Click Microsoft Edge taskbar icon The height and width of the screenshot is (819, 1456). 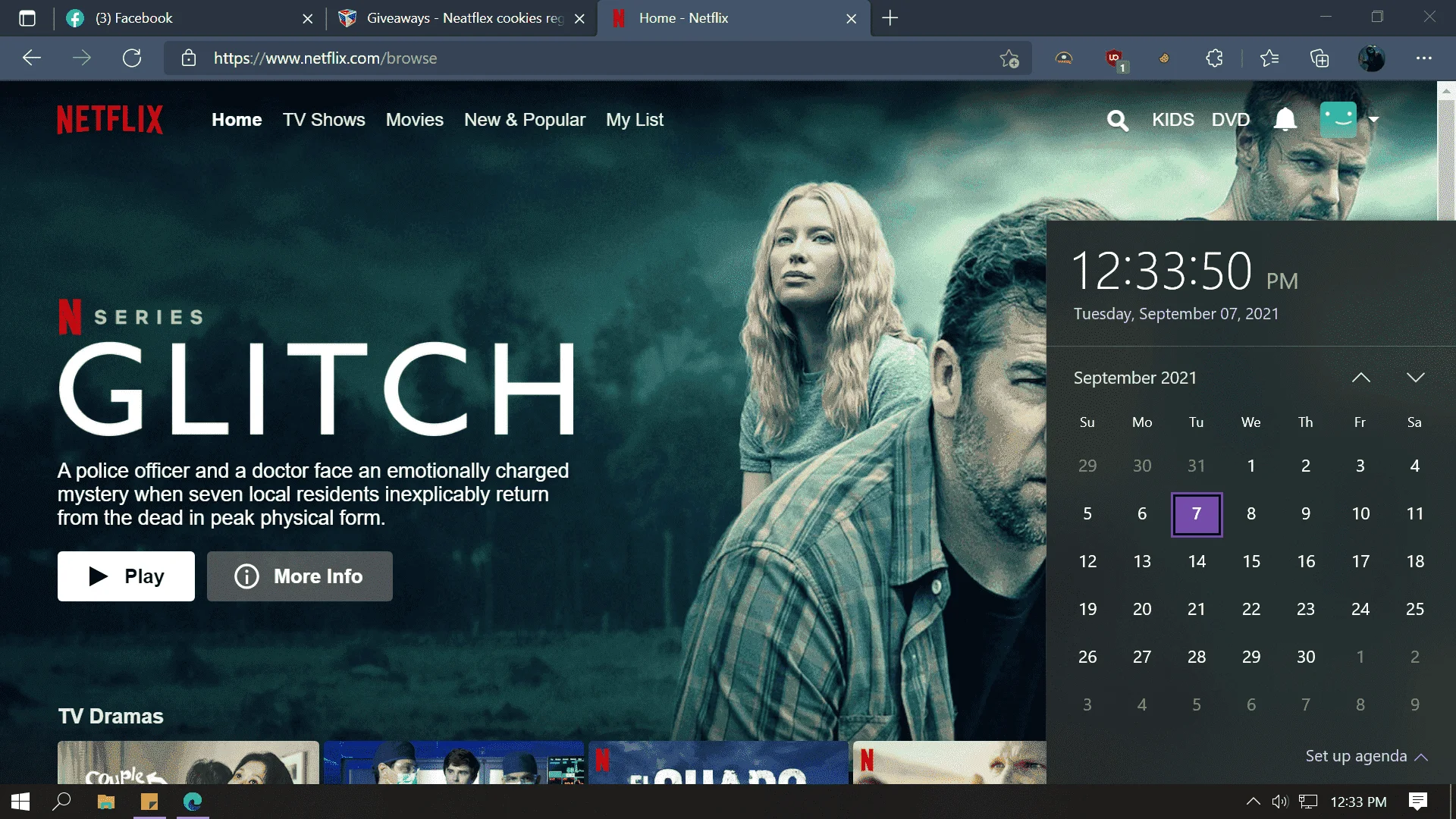(193, 802)
